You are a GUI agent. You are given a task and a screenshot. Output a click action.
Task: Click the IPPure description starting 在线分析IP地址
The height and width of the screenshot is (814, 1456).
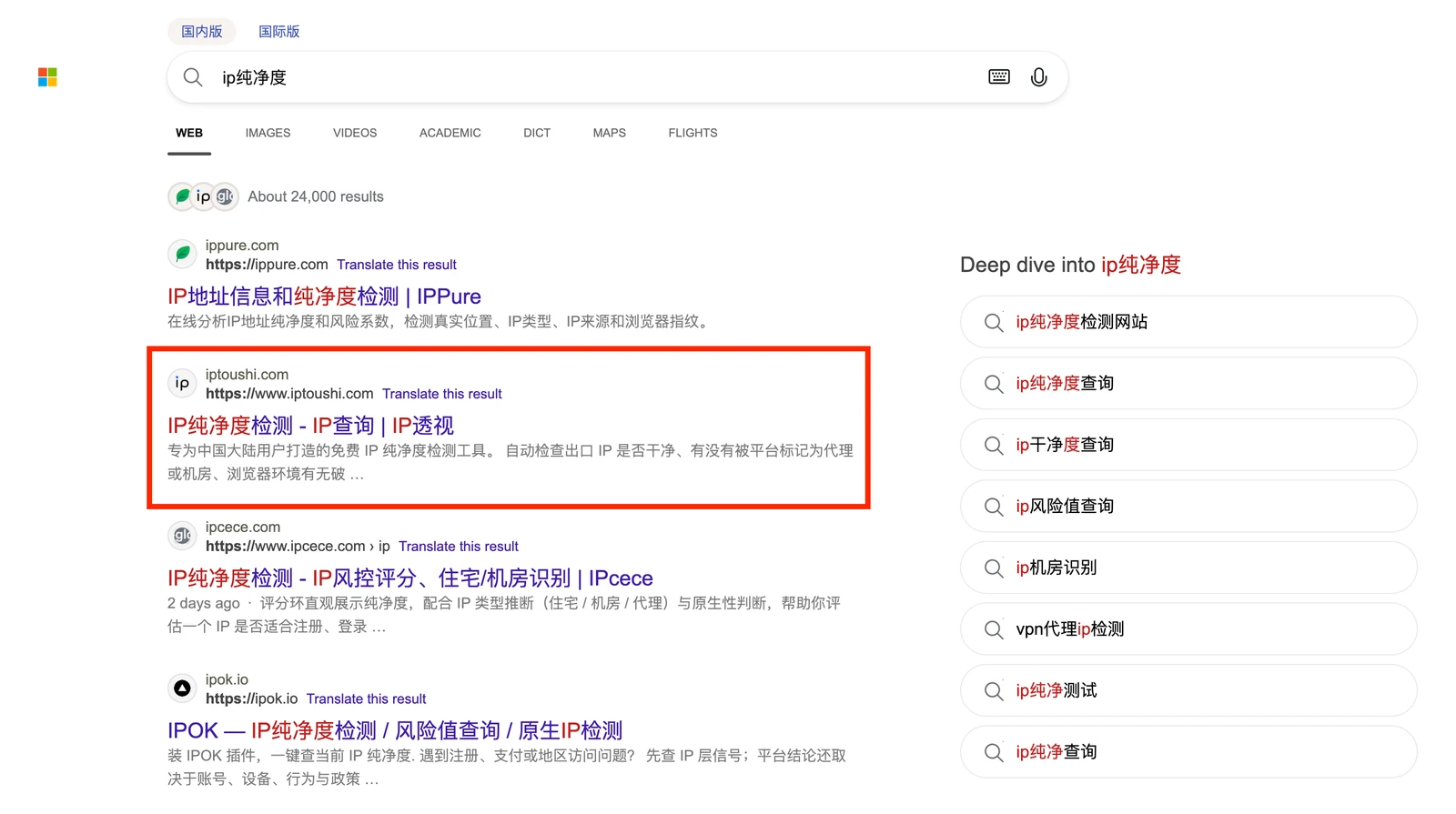440,322
